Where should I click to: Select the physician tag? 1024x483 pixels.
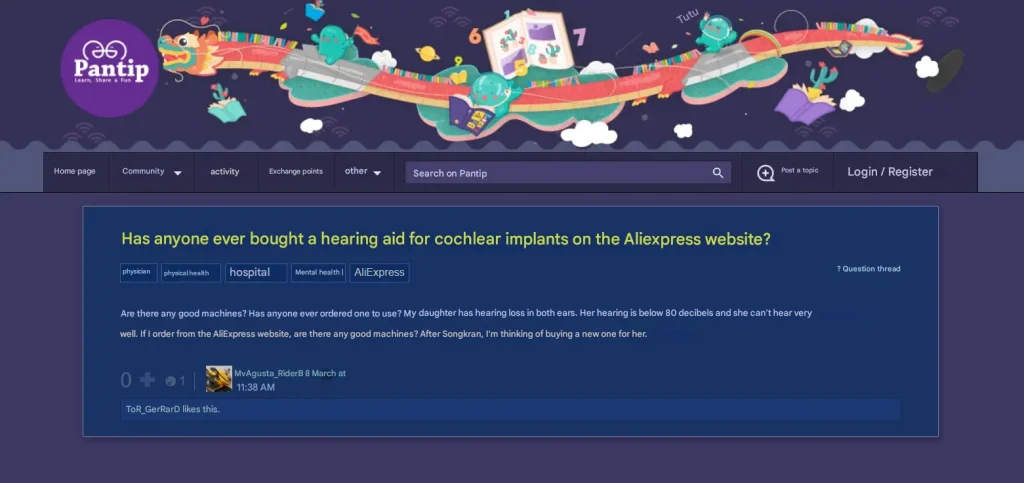coord(138,272)
